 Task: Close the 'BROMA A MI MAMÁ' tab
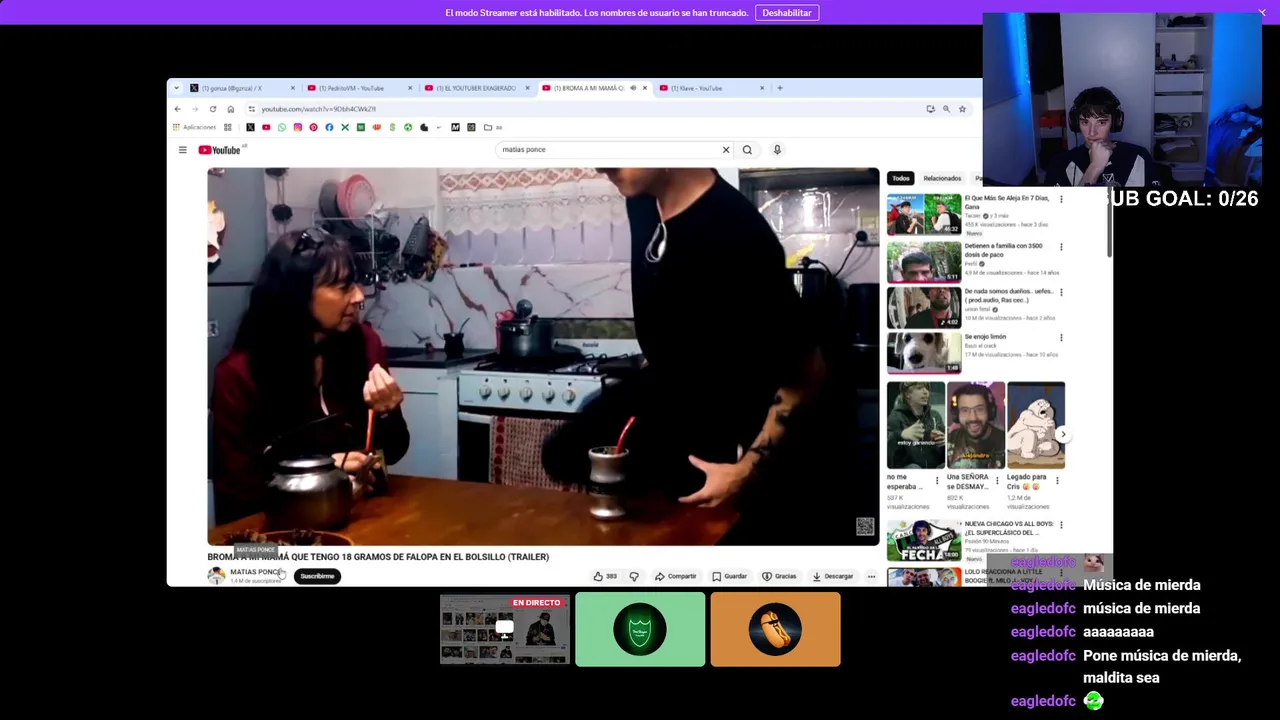pos(645,88)
